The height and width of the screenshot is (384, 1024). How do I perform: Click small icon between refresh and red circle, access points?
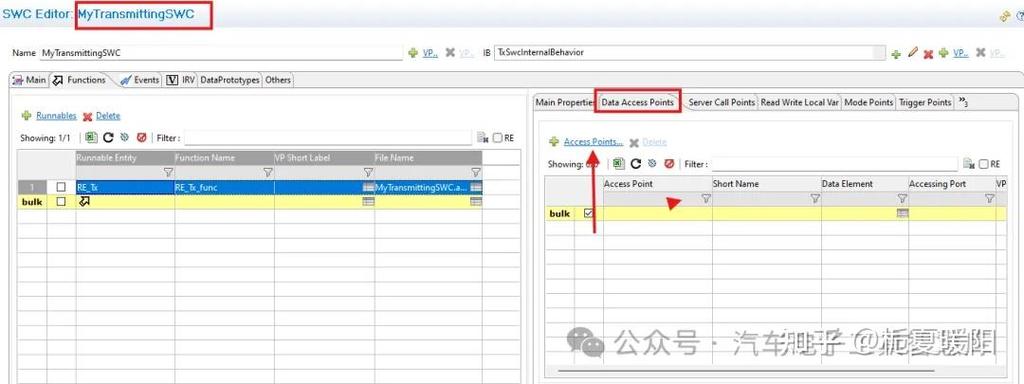[x=652, y=164]
